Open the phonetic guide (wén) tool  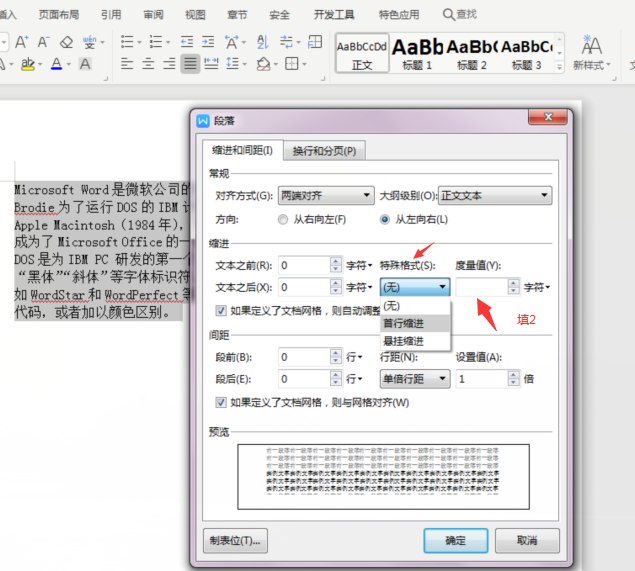pos(89,42)
